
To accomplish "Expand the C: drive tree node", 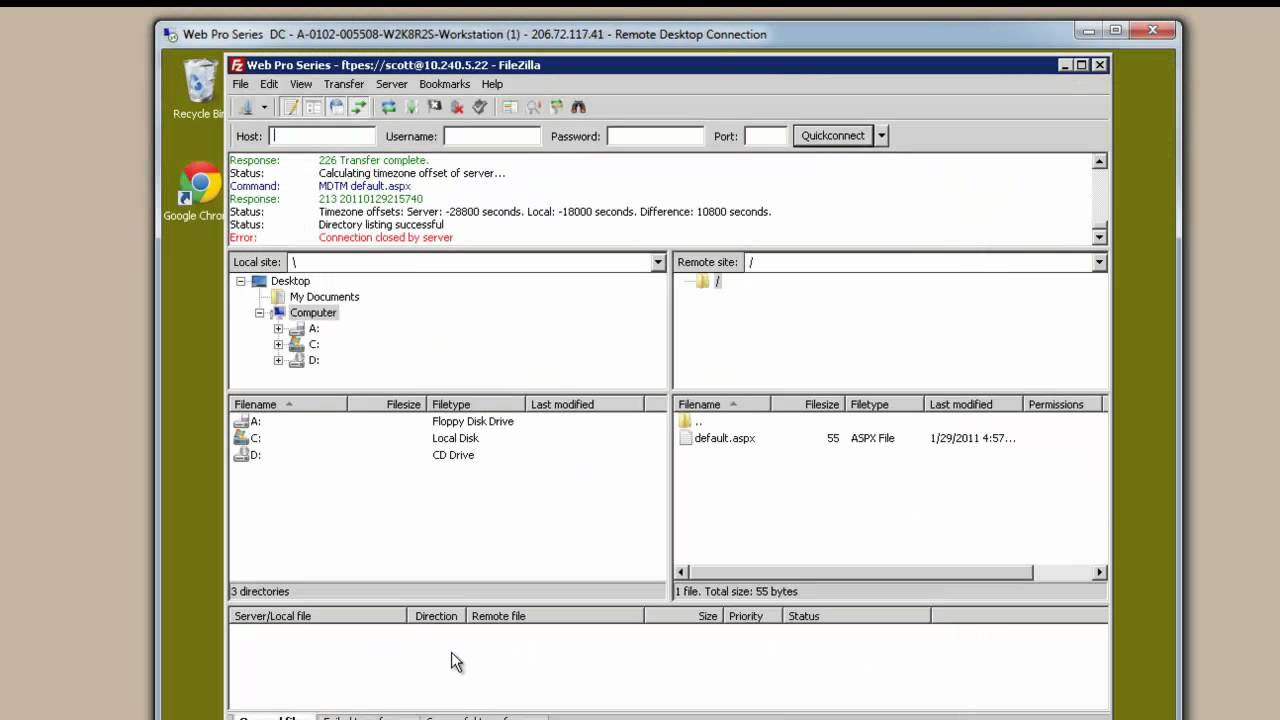I will point(279,344).
